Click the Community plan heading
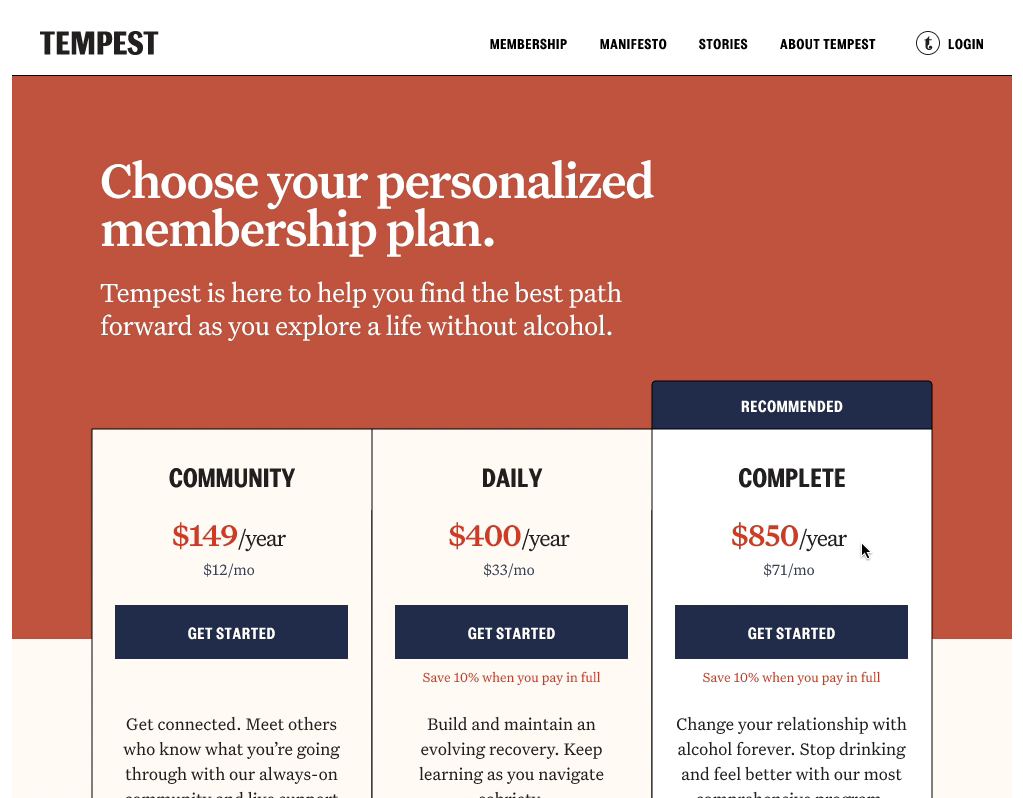The image size is (1023, 798). pyautogui.click(x=231, y=478)
